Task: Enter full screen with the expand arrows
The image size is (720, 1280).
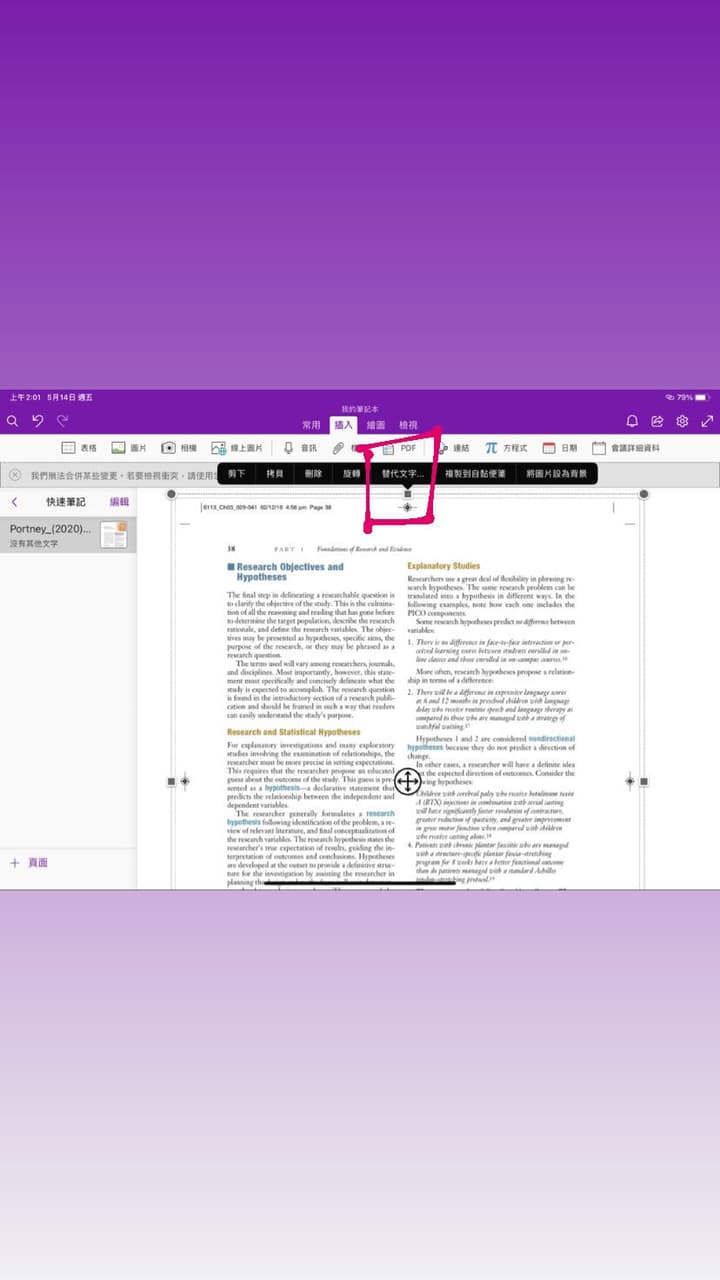Action: 707,422
